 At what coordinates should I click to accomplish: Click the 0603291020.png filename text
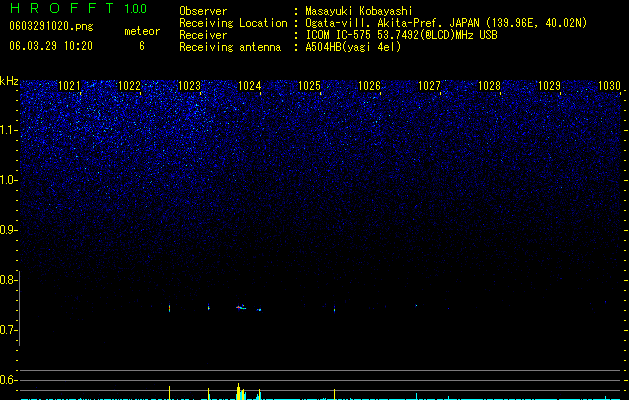[51, 27]
